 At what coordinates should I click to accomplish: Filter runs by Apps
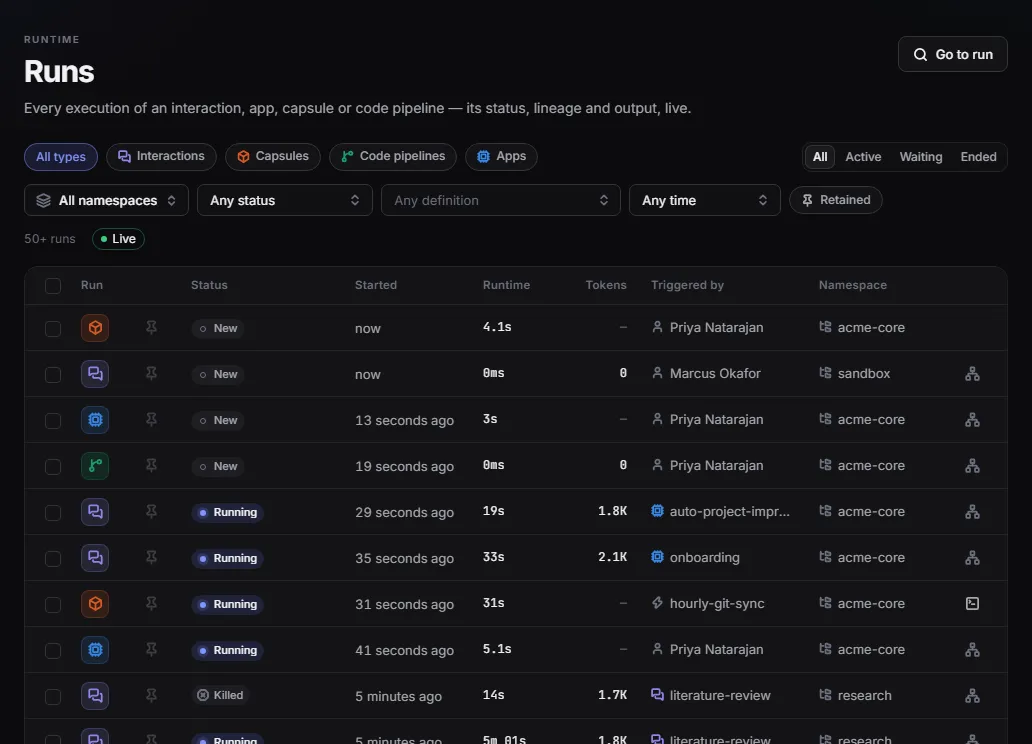pos(502,157)
